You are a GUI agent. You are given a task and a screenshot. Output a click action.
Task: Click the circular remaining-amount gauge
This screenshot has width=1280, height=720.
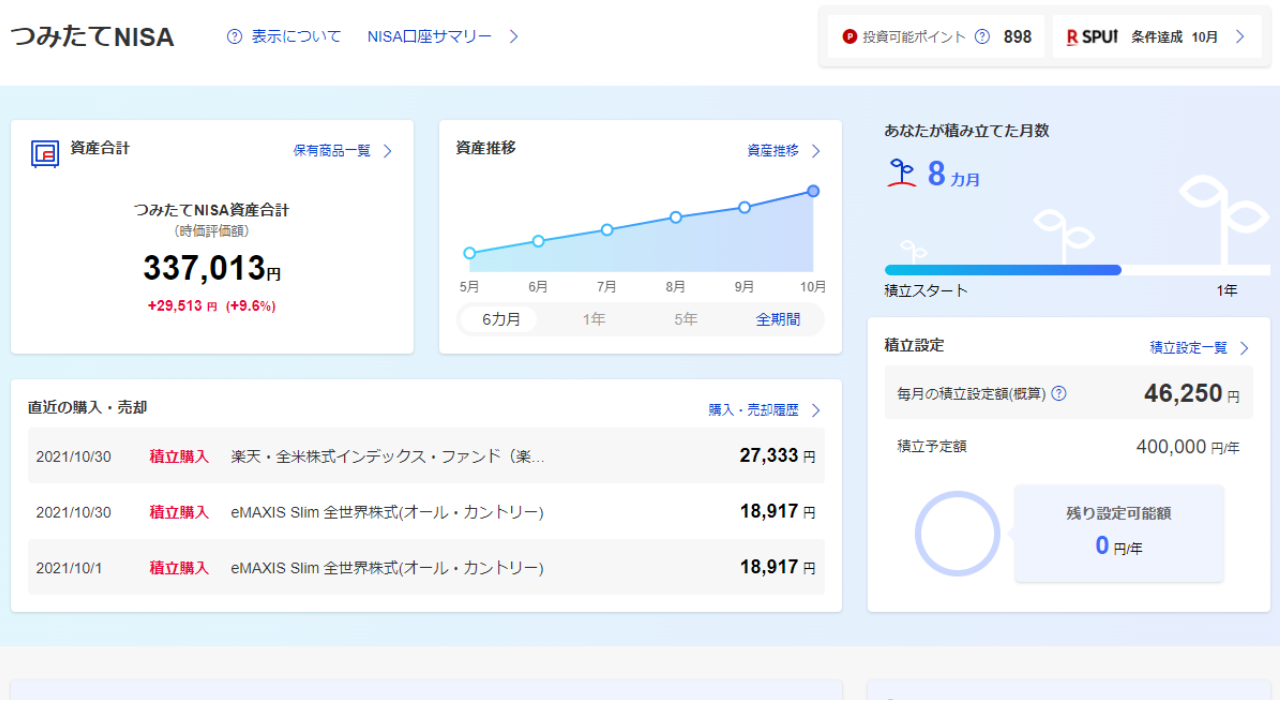[957, 533]
